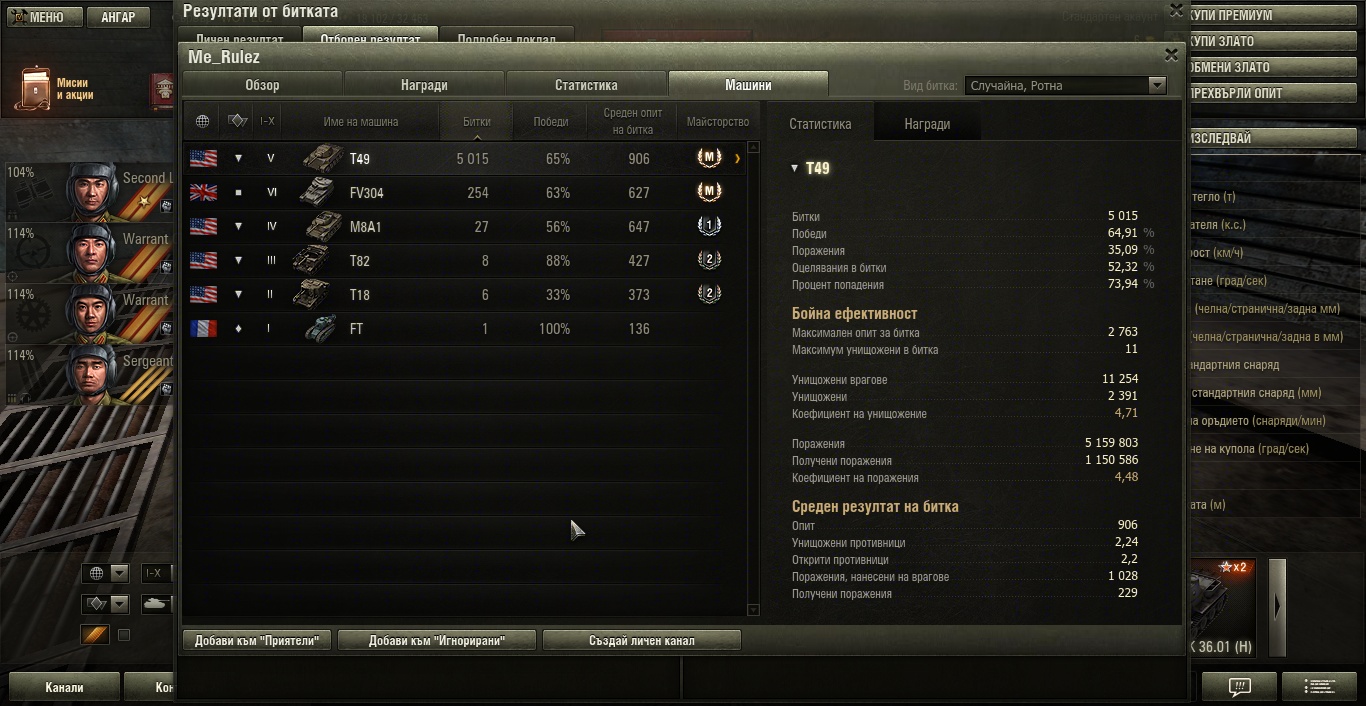Open the Обзор tab
Image resolution: width=1366 pixels, height=706 pixels.
click(262, 85)
